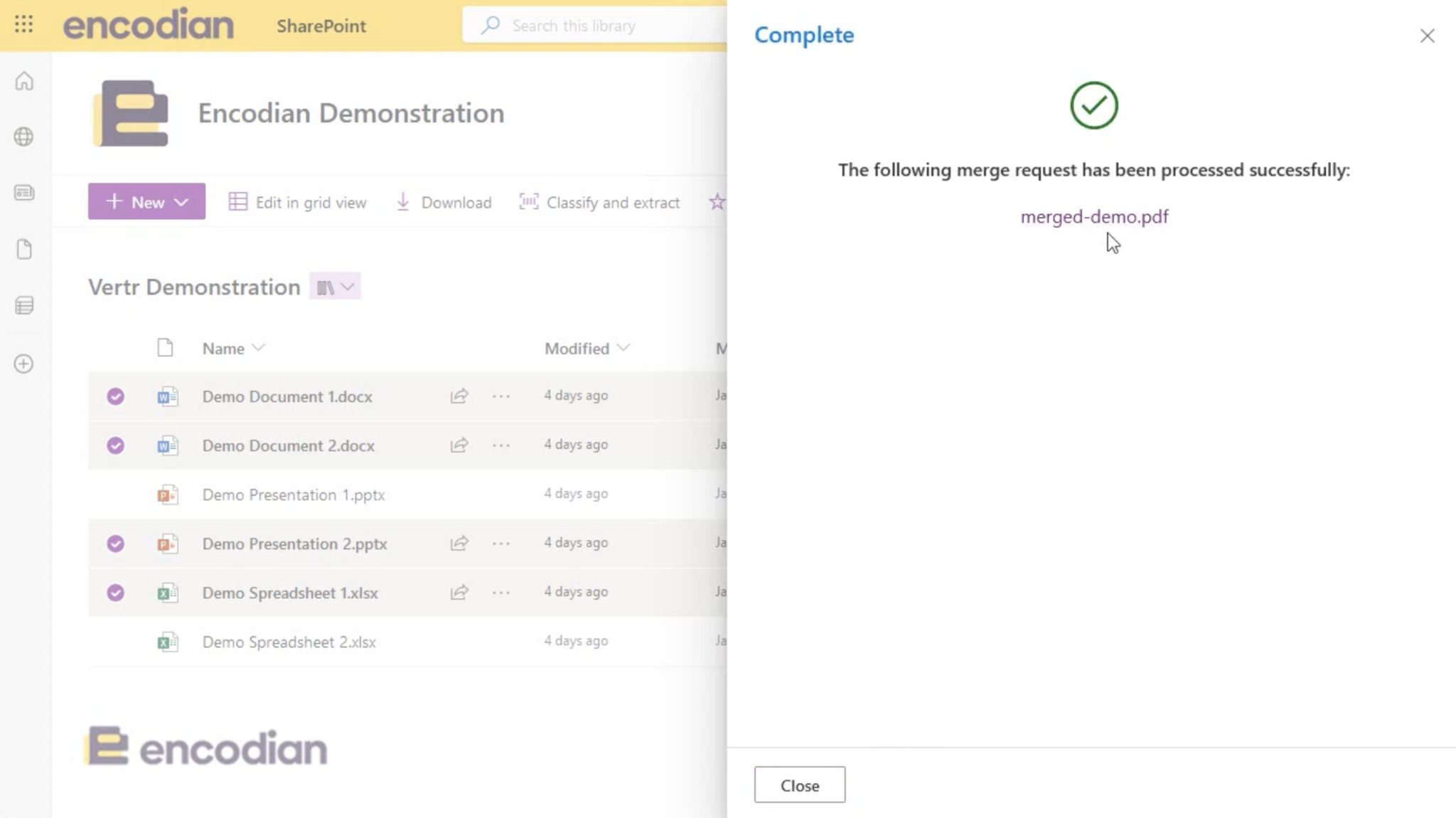Open Demo Presentation 2.pptx file
The height and width of the screenshot is (818, 1456).
pos(295,543)
